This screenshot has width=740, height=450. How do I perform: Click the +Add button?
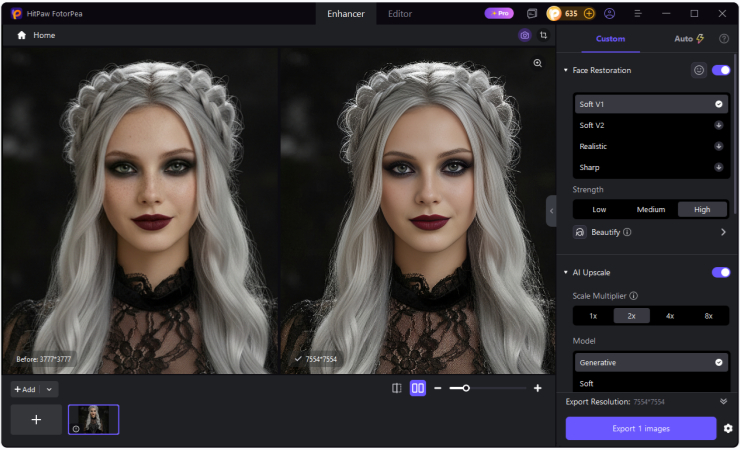coord(25,390)
